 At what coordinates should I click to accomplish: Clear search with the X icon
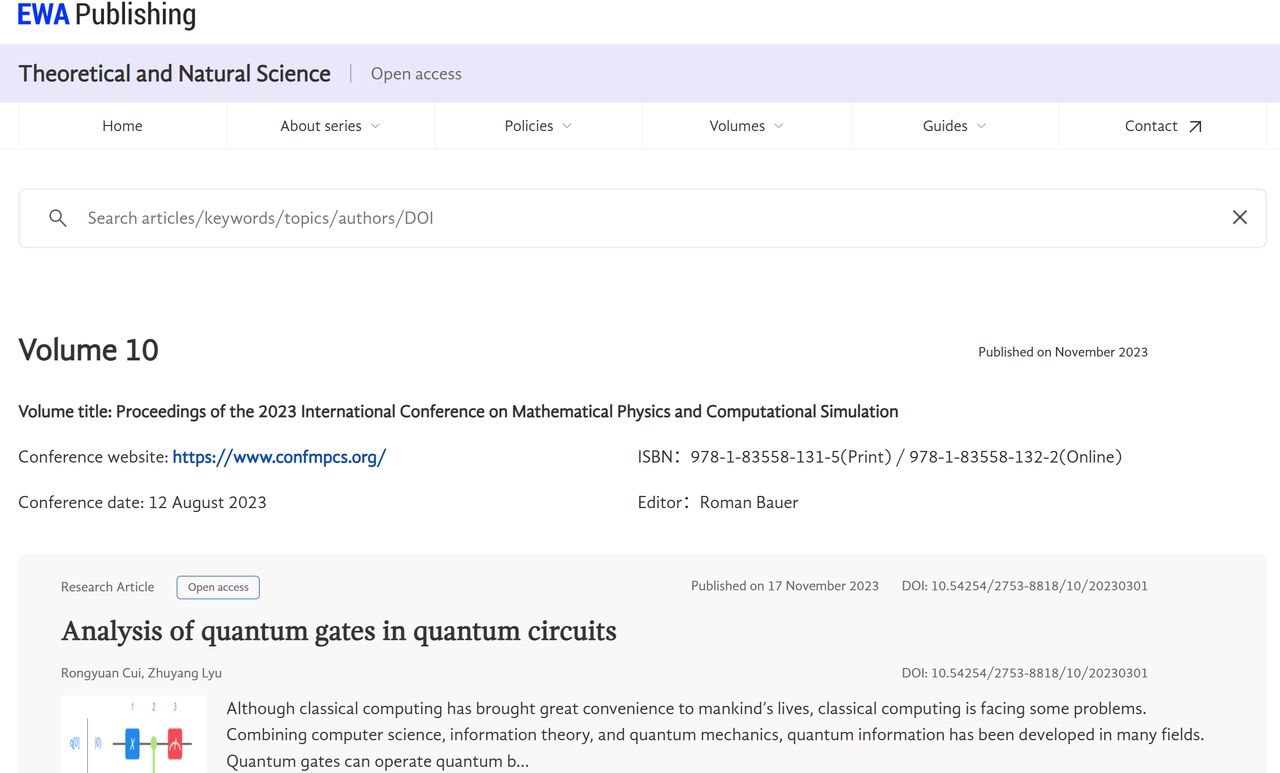1239,217
